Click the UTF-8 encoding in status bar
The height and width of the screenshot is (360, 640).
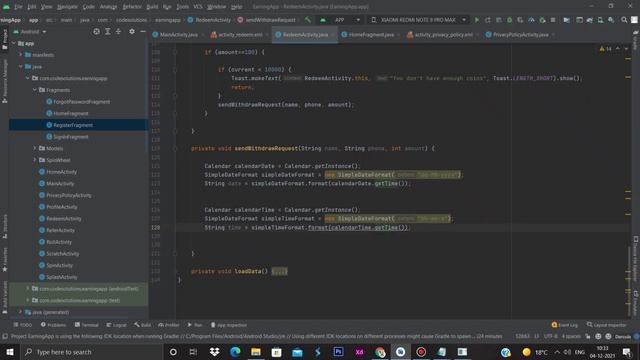pyautogui.click(x=550, y=336)
